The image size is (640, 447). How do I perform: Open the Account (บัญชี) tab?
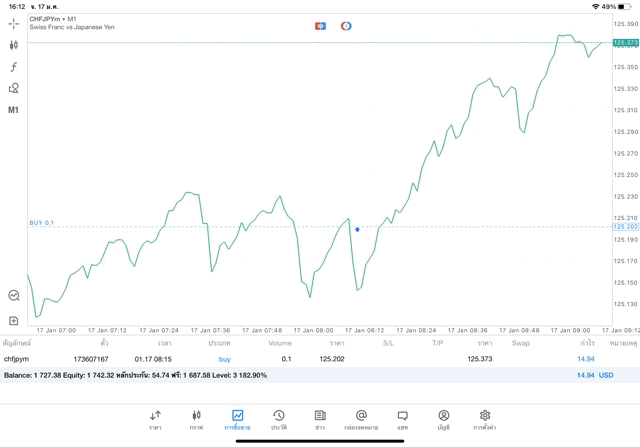pos(443,420)
